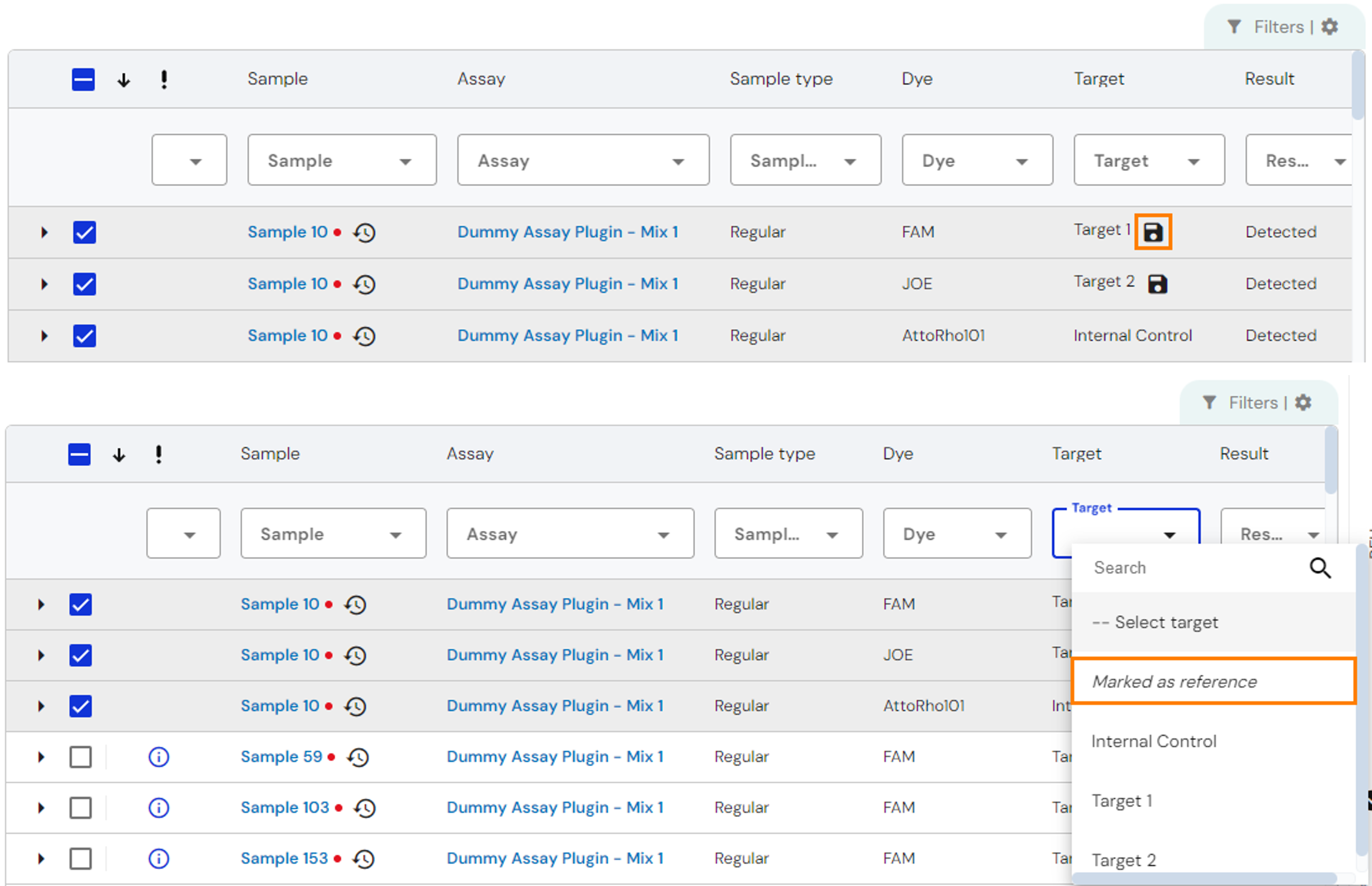The width and height of the screenshot is (1372, 886).
Task: Choose 'Target 2' in the target dropdown list
Action: coord(1214,860)
